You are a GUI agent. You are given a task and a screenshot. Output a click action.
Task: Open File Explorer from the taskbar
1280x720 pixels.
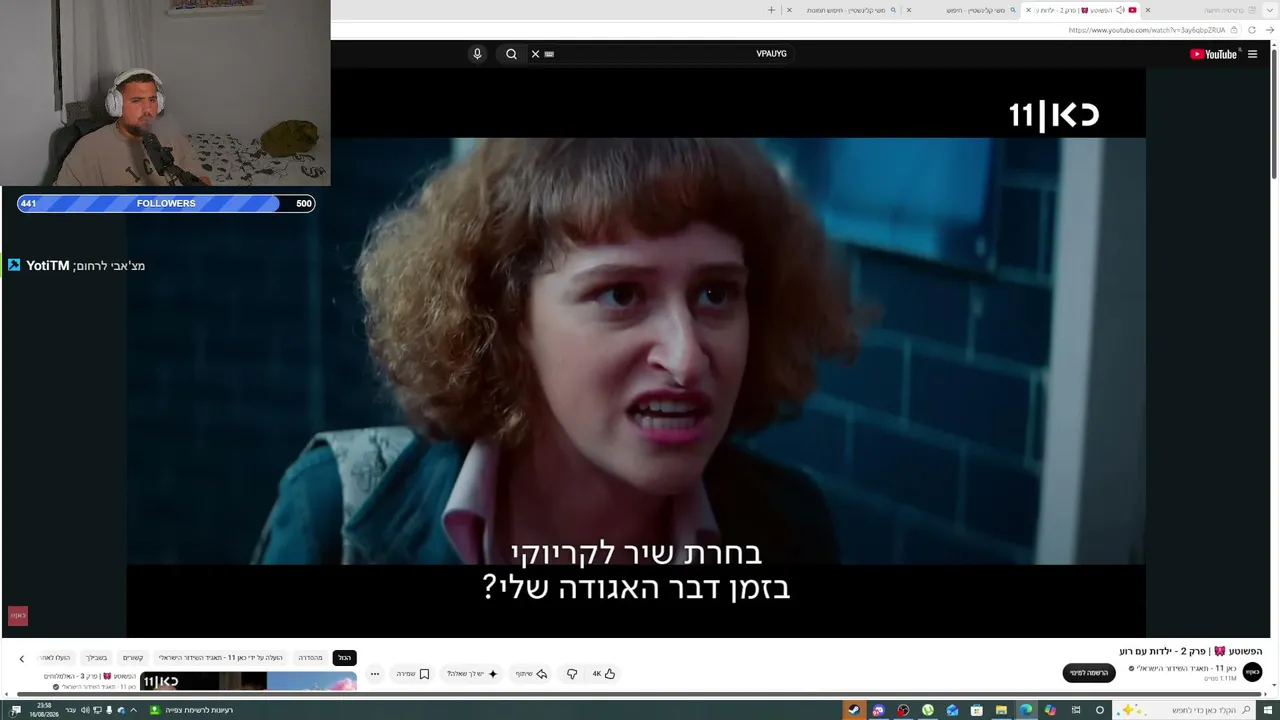(1001, 710)
